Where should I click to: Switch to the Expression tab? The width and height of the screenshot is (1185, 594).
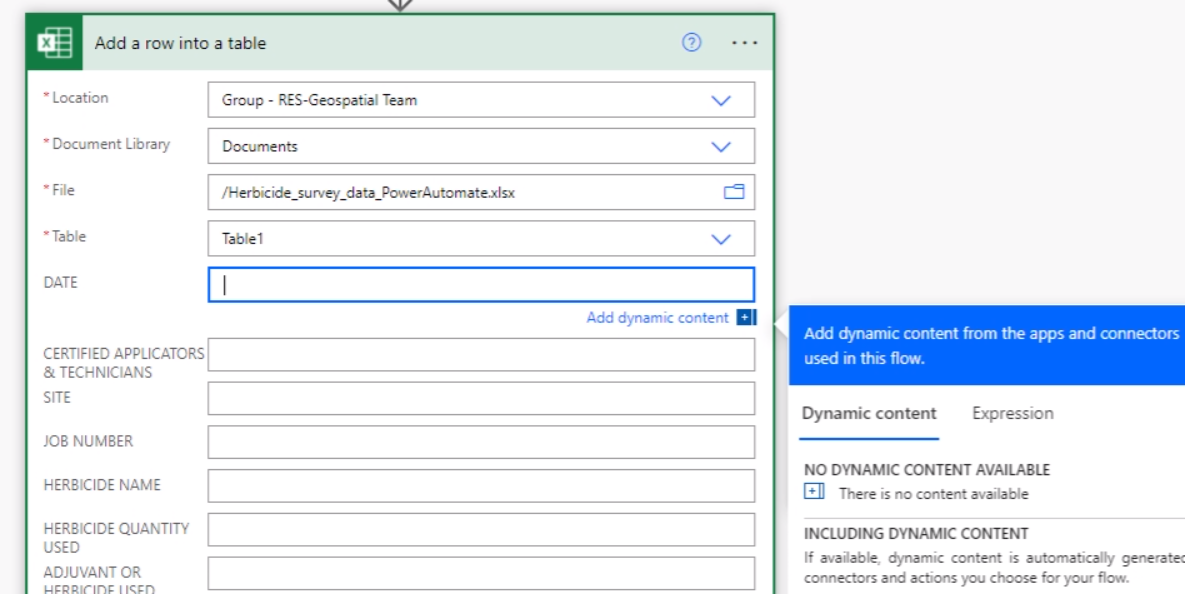(x=1012, y=413)
